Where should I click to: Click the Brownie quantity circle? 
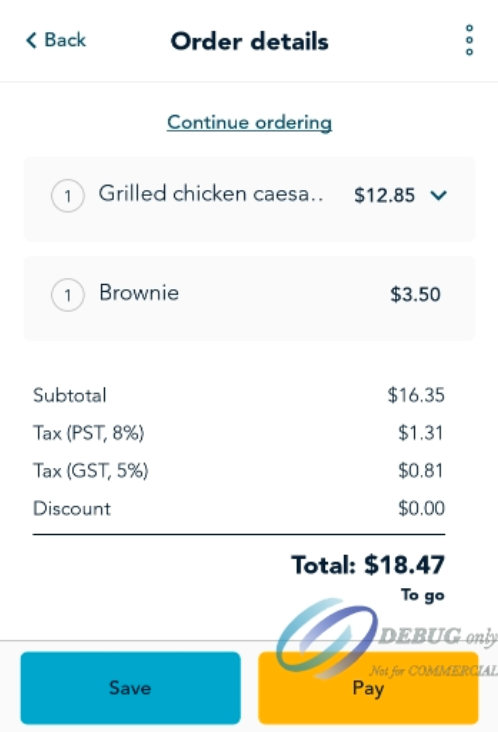coord(68,295)
